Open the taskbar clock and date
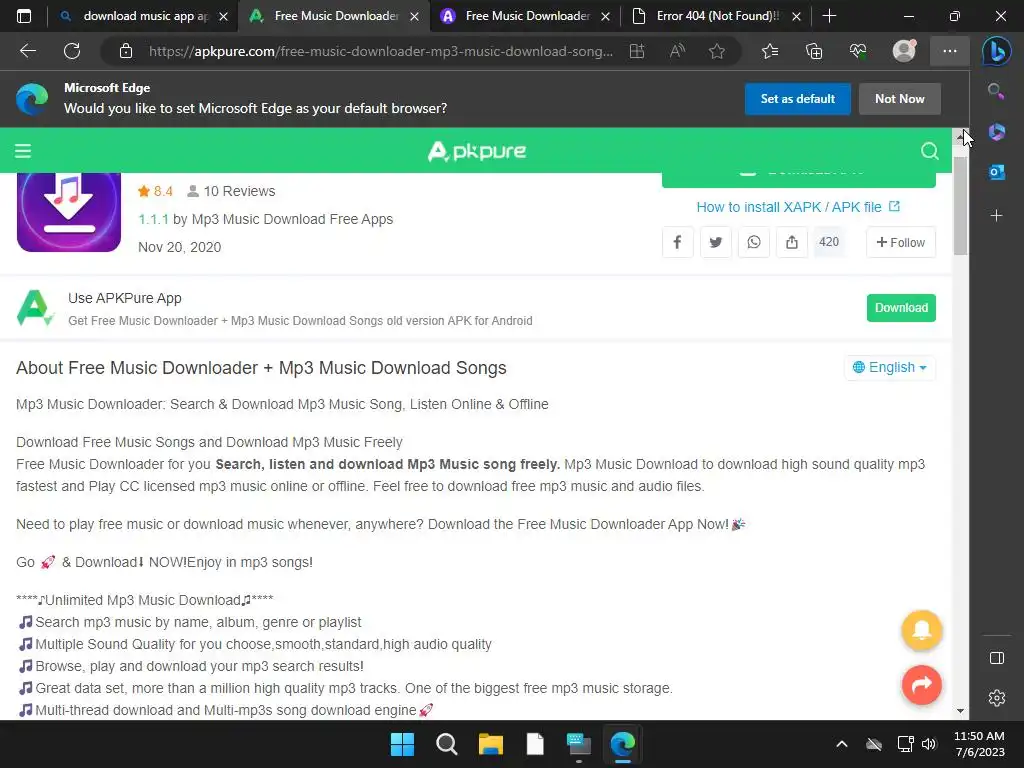Viewport: 1024px width, 768px height. (x=979, y=744)
